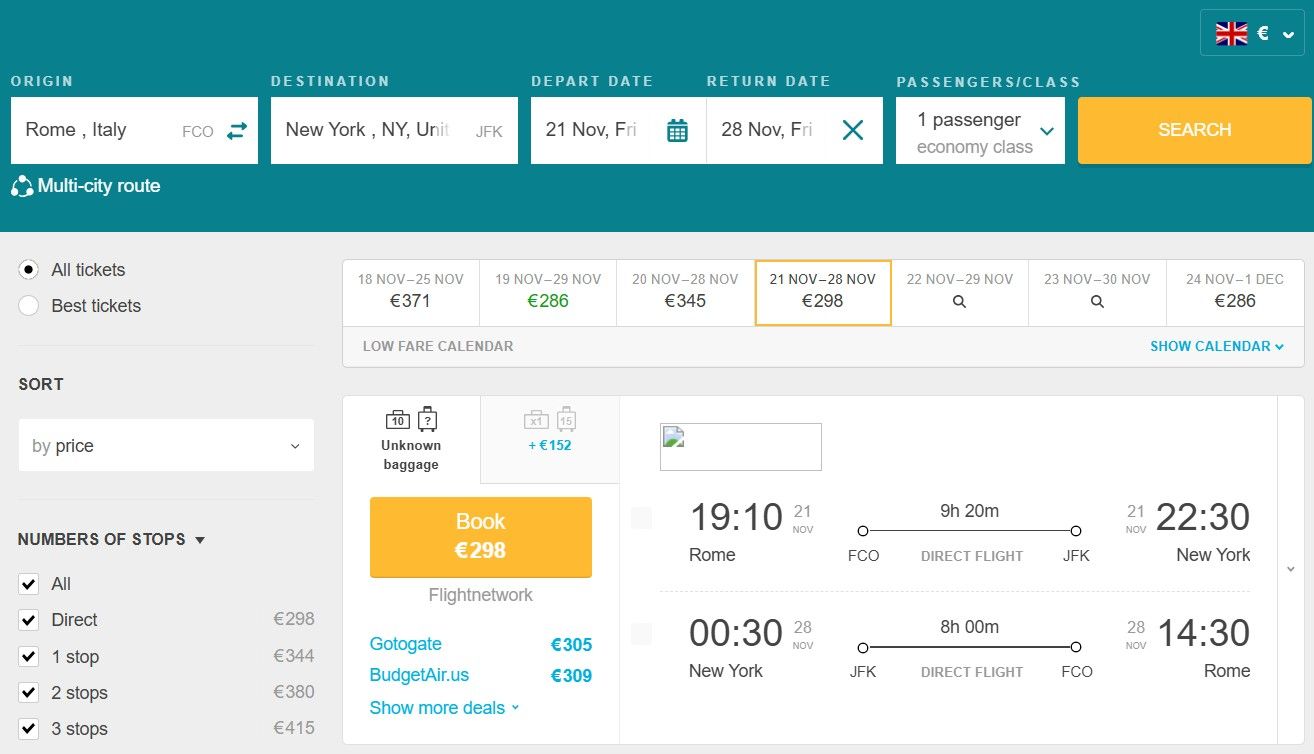The image size is (1314, 754).
Task: Open the Gotogate €305 deal link
Action: [406, 644]
